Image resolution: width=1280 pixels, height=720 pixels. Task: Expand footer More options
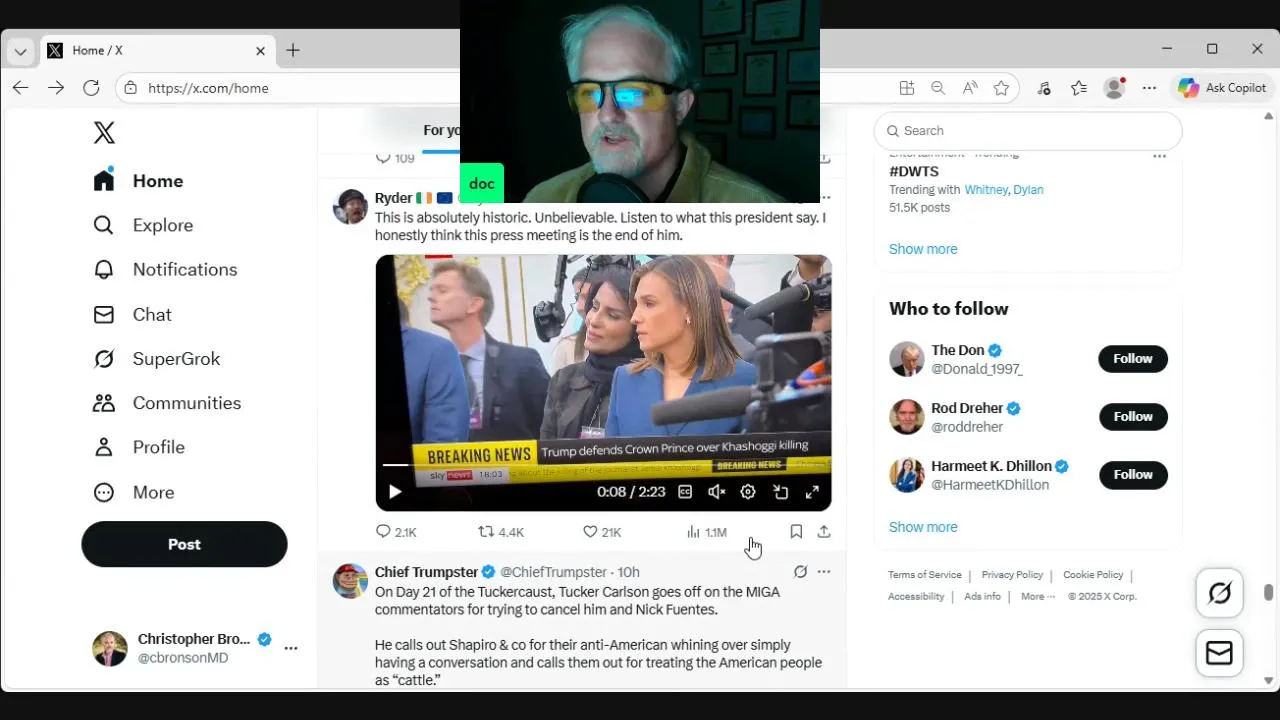pyautogui.click(x=1038, y=597)
